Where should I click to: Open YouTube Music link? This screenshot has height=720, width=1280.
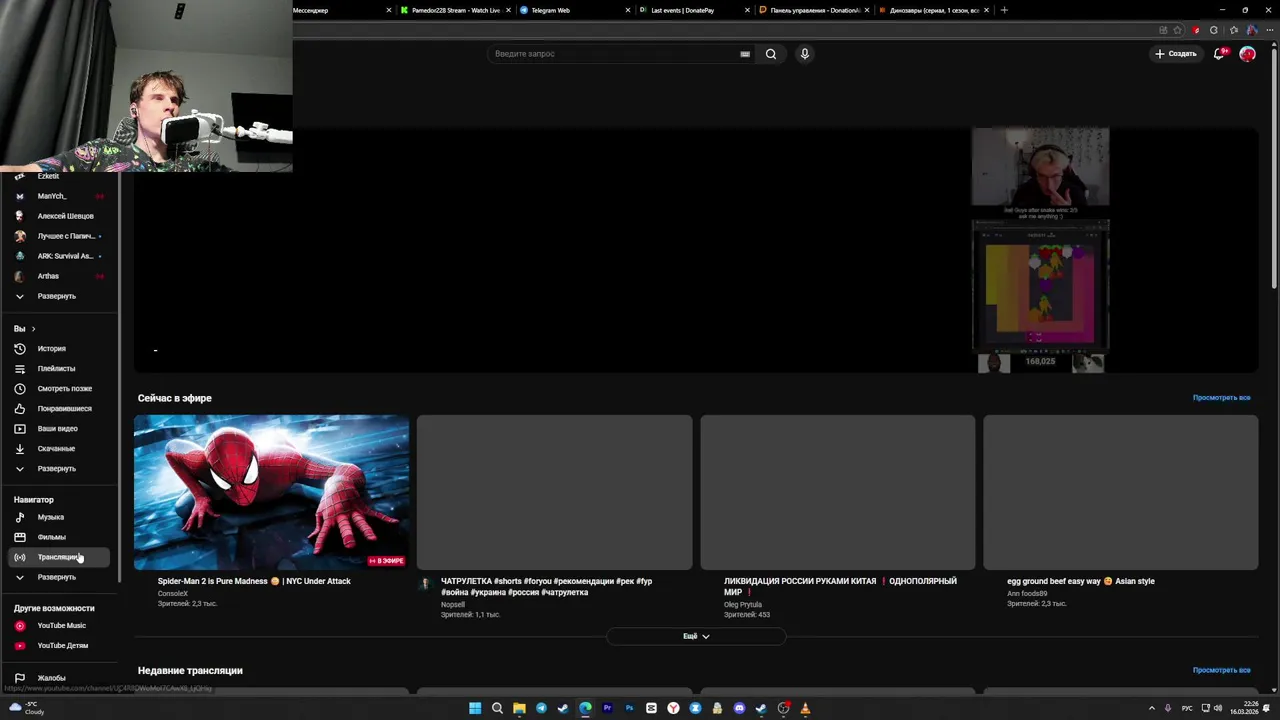(x=60, y=626)
